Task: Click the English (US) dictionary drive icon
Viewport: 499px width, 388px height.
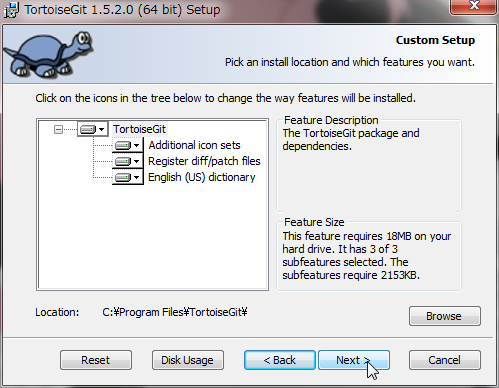Action: (x=123, y=177)
